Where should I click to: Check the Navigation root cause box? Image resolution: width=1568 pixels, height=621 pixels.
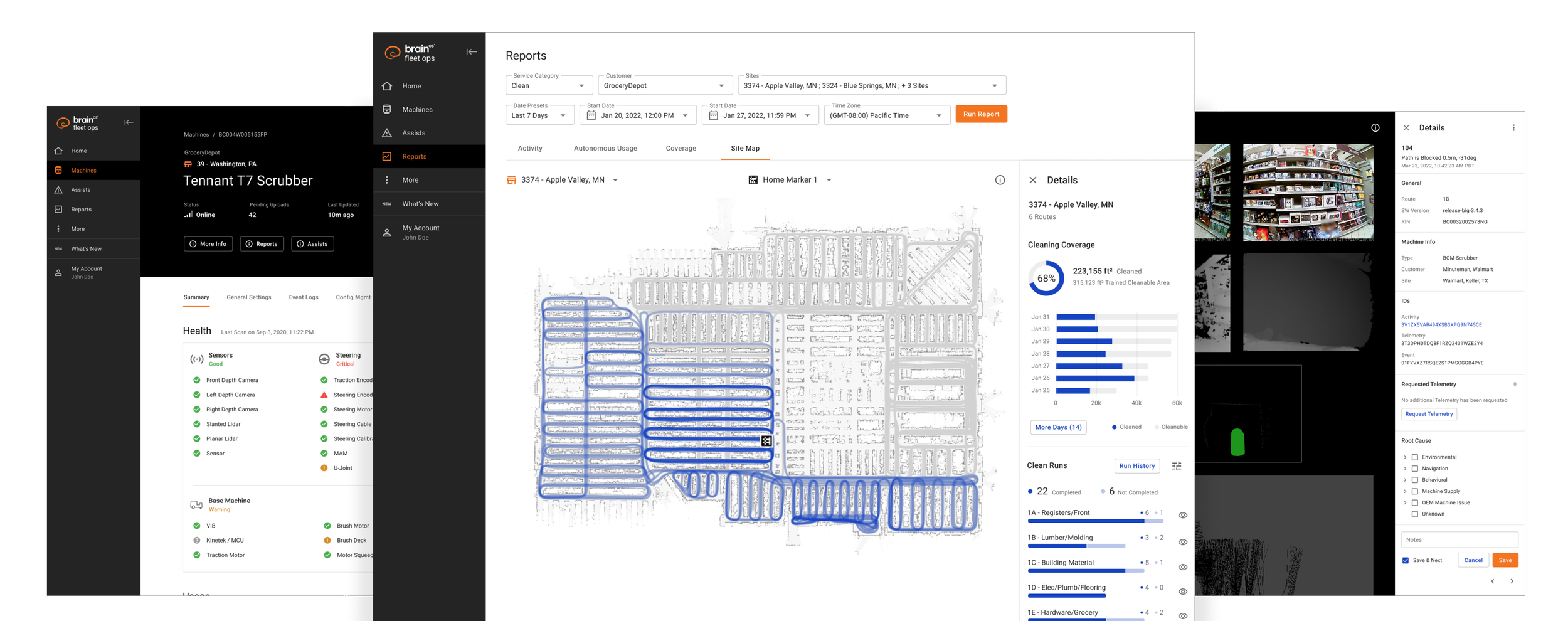coord(1415,469)
